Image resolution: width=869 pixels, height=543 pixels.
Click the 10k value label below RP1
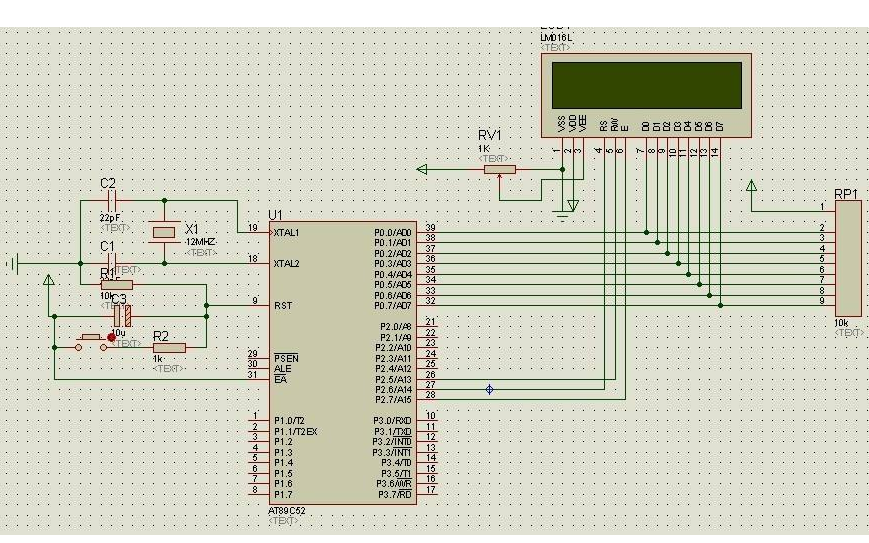point(841,323)
